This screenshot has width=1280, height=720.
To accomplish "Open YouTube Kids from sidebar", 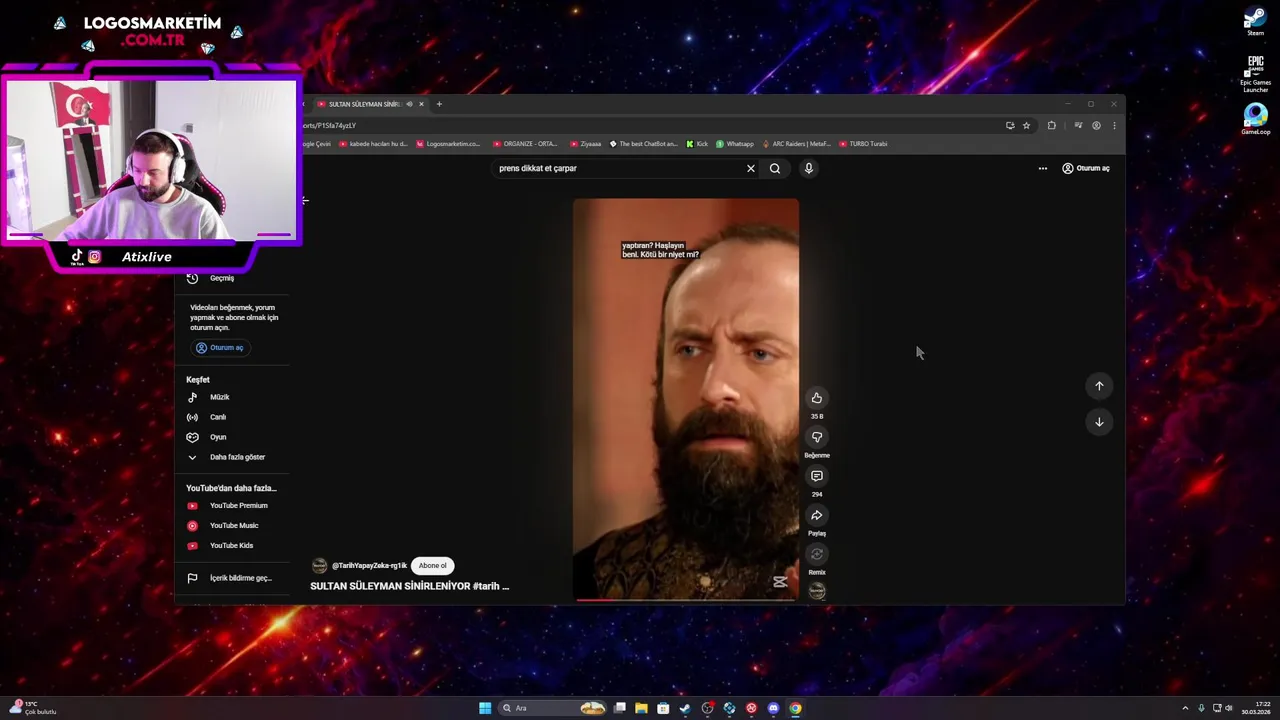I will tap(233, 546).
